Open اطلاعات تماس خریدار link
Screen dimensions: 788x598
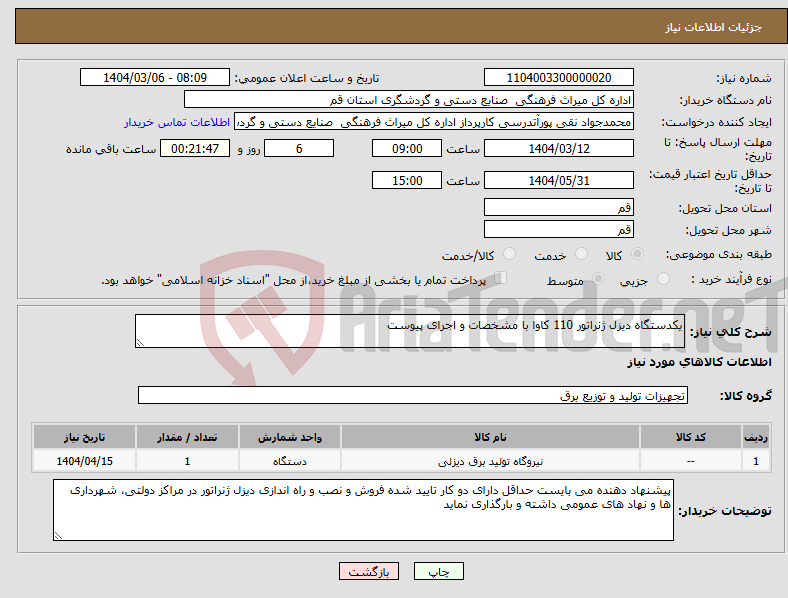click(x=177, y=122)
